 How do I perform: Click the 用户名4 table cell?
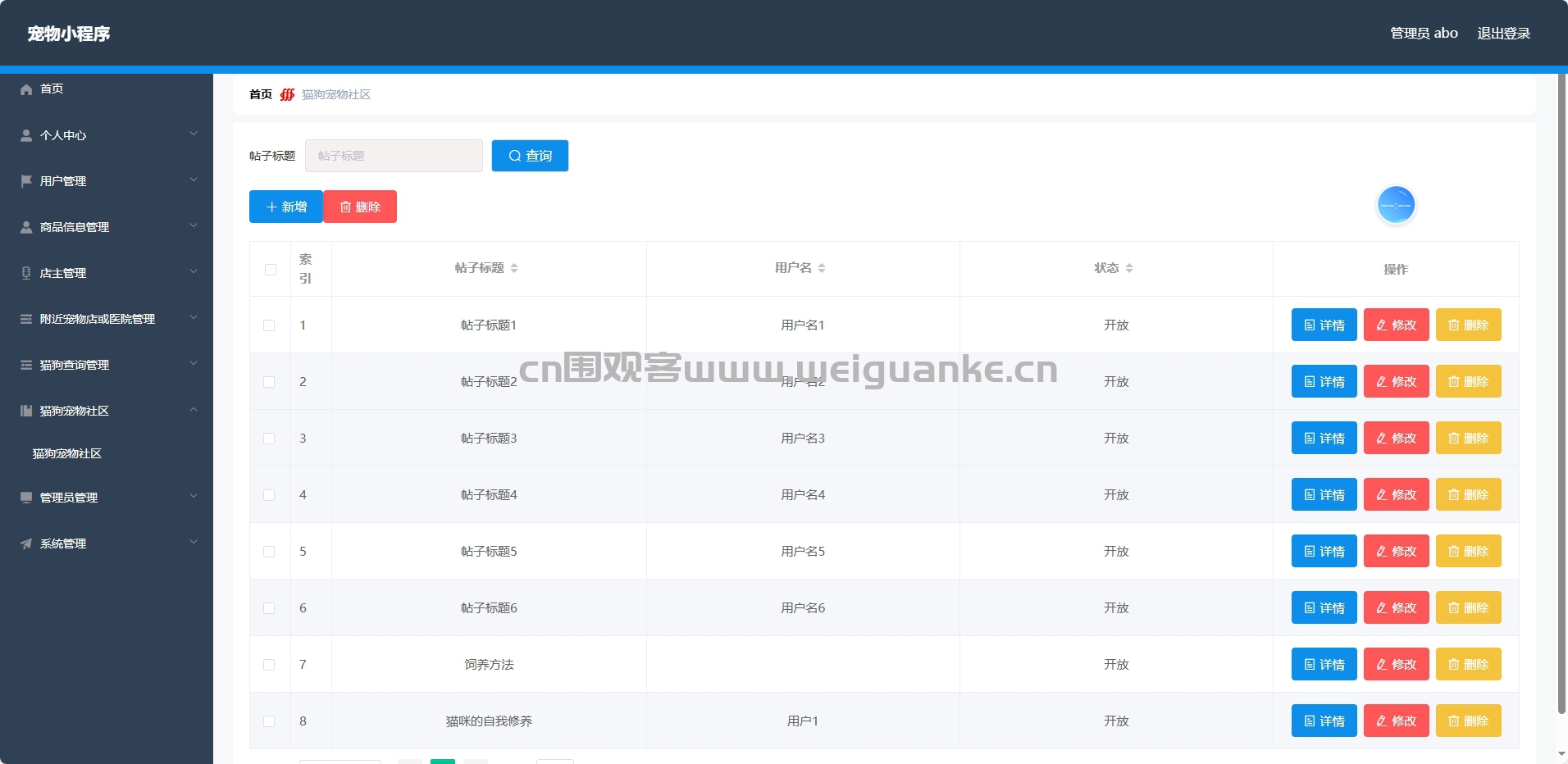[x=803, y=495]
